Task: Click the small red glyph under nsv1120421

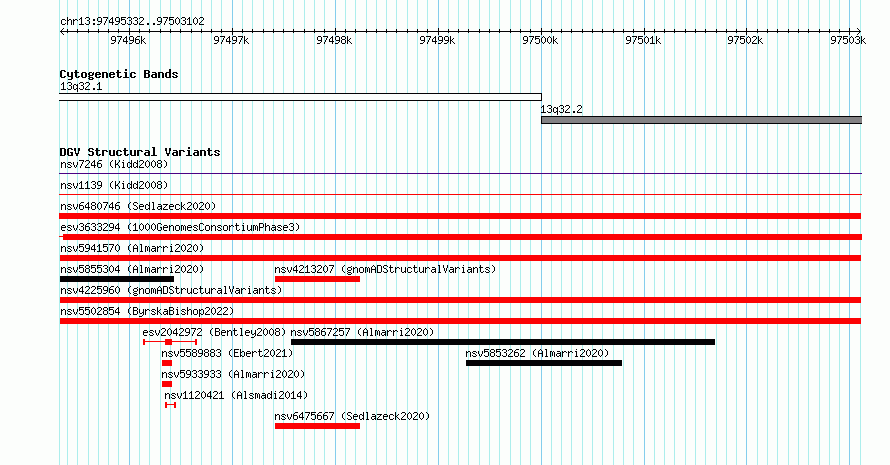Action: coord(170,405)
